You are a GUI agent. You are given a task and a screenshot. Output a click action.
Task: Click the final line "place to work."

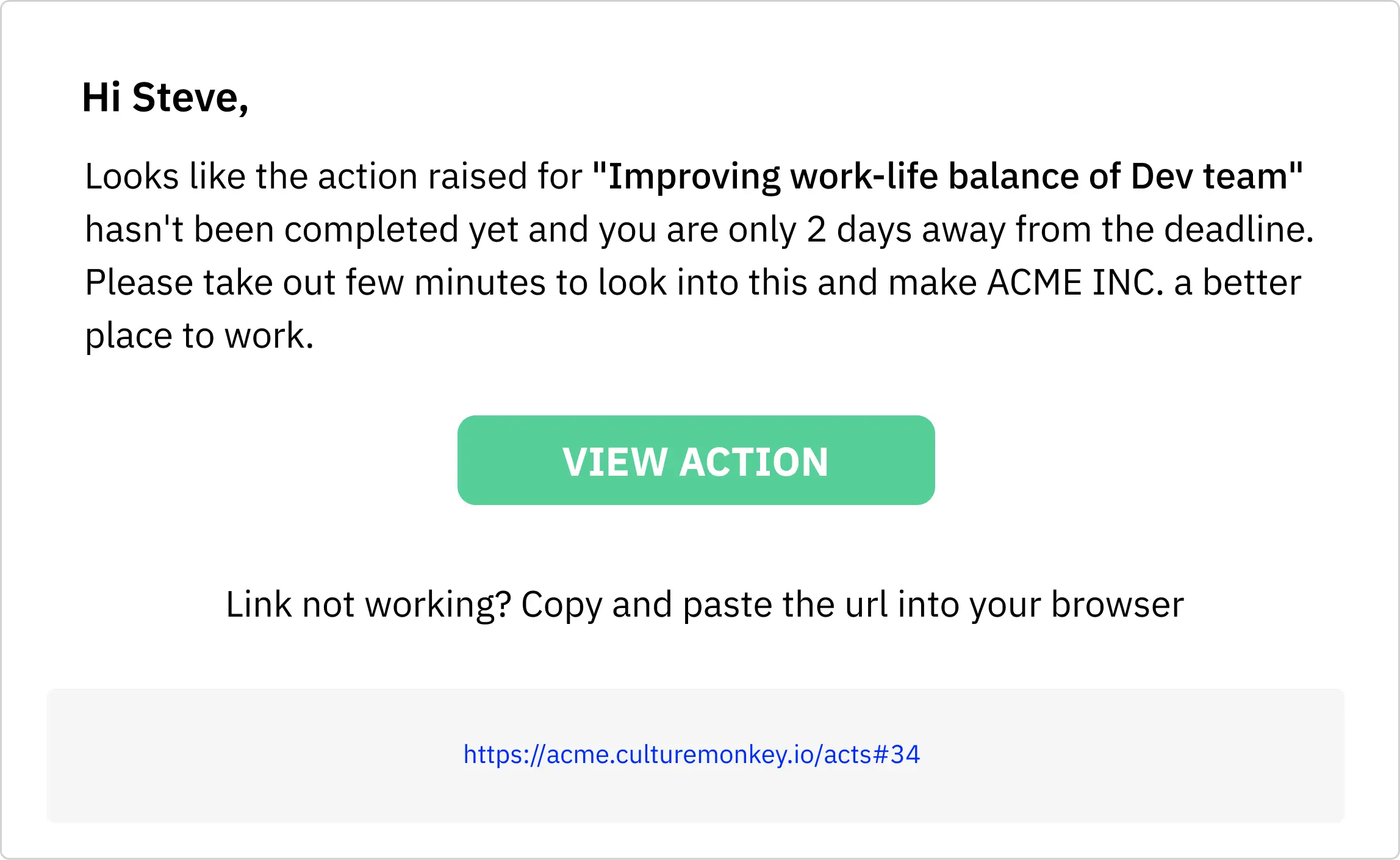point(199,336)
